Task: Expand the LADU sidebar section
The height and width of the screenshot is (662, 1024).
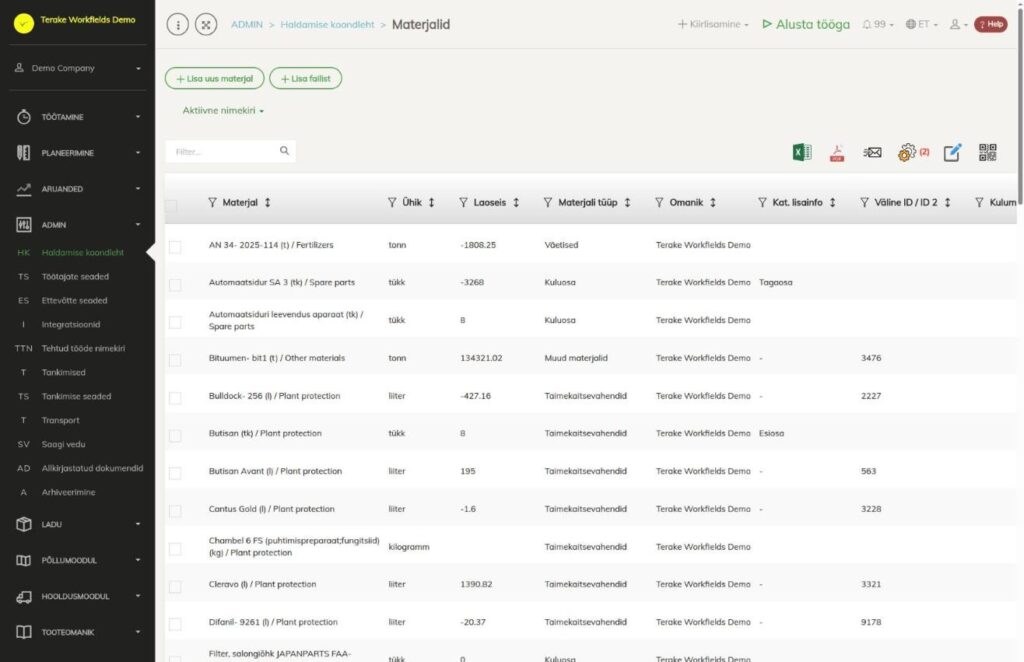Action: click(78, 524)
